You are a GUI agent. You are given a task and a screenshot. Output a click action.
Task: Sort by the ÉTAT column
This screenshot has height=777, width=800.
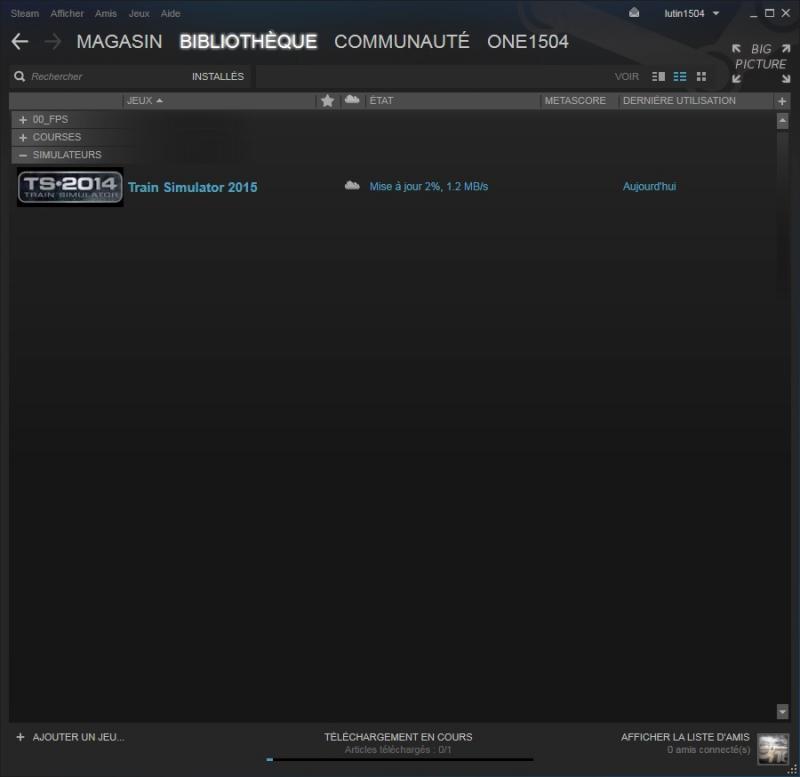[381, 101]
